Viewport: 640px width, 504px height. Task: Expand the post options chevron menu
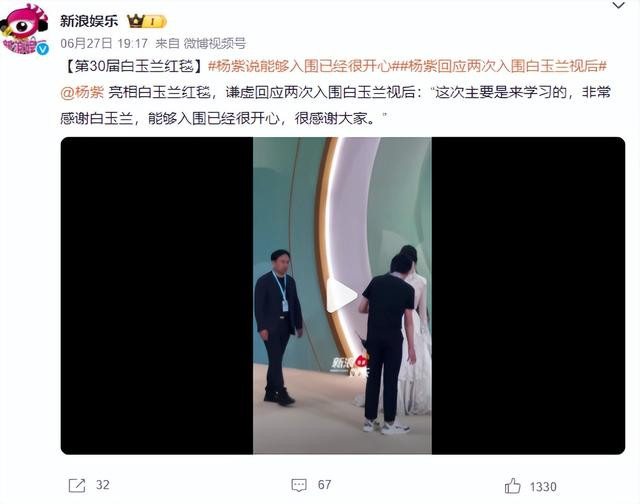click(x=619, y=6)
